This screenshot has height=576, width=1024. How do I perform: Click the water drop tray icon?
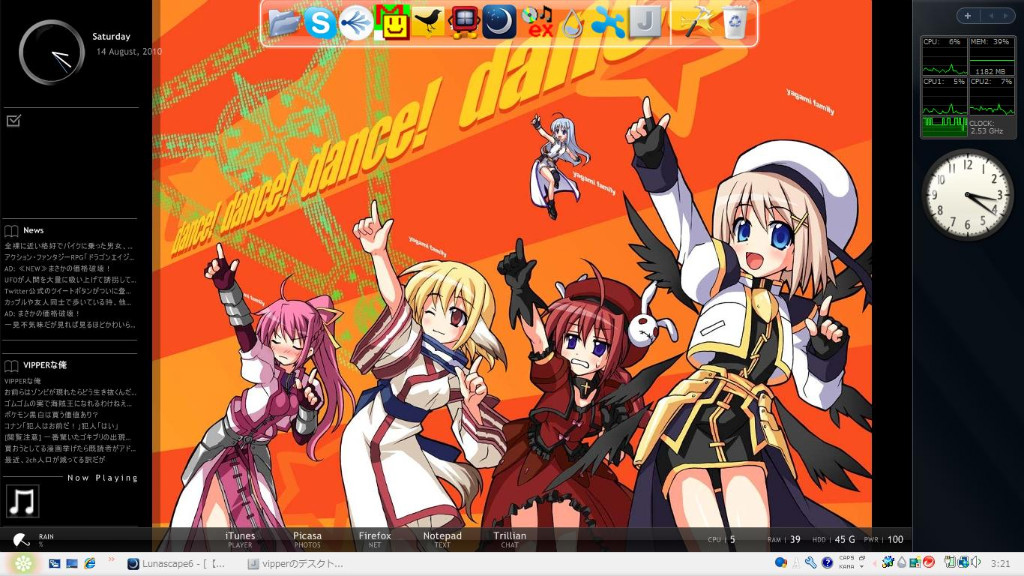901,563
